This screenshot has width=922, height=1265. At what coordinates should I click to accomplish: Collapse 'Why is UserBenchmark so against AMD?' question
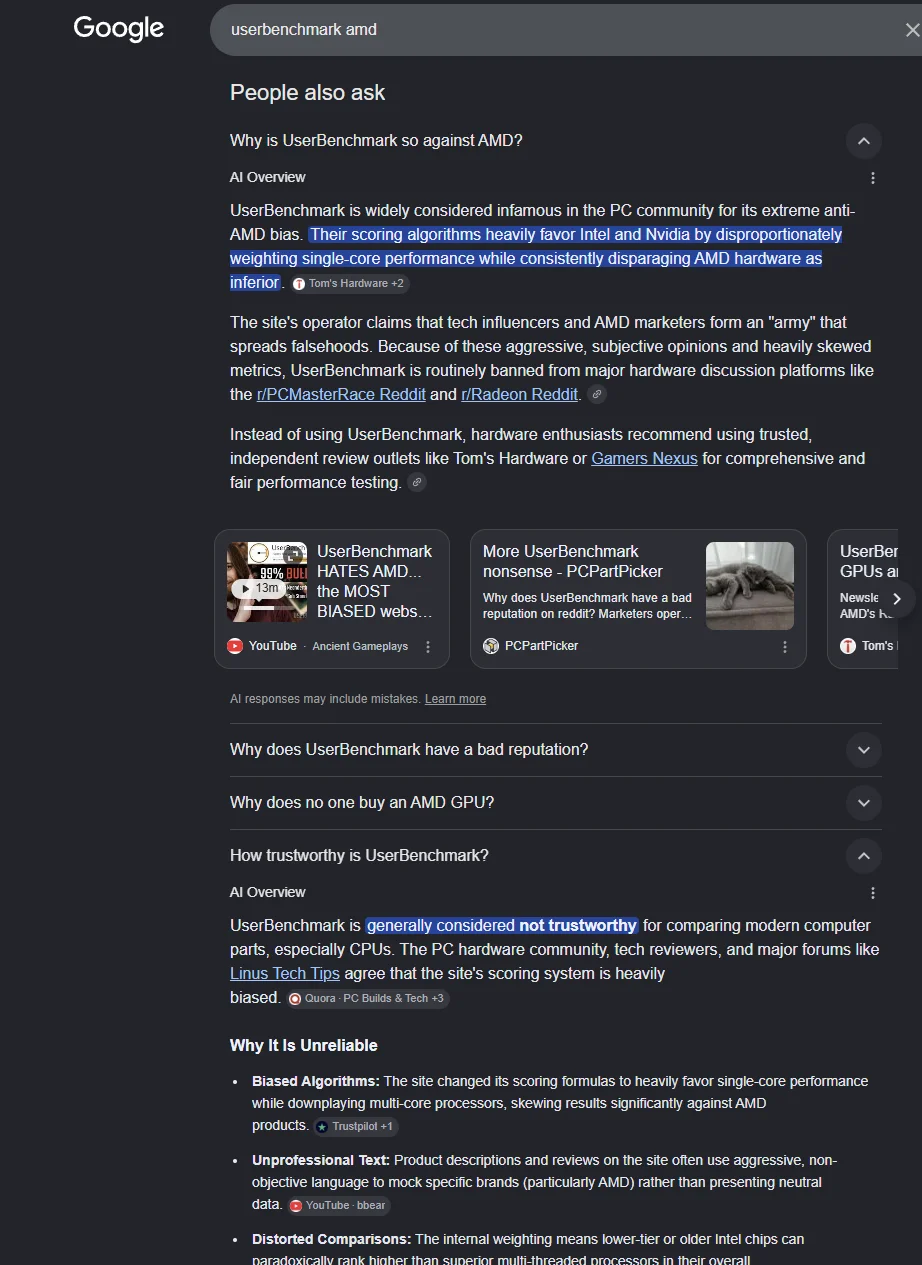pyautogui.click(x=864, y=141)
